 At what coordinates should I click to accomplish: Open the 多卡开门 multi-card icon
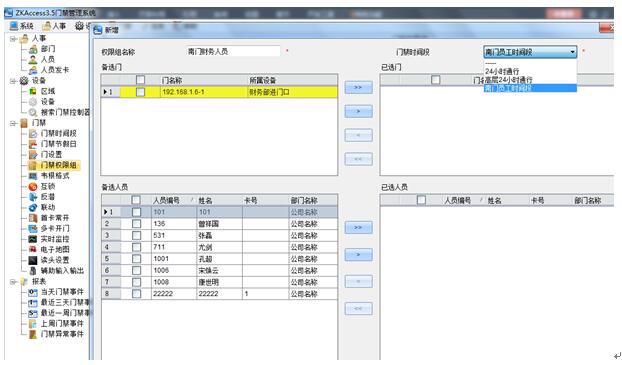coord(33,229)
